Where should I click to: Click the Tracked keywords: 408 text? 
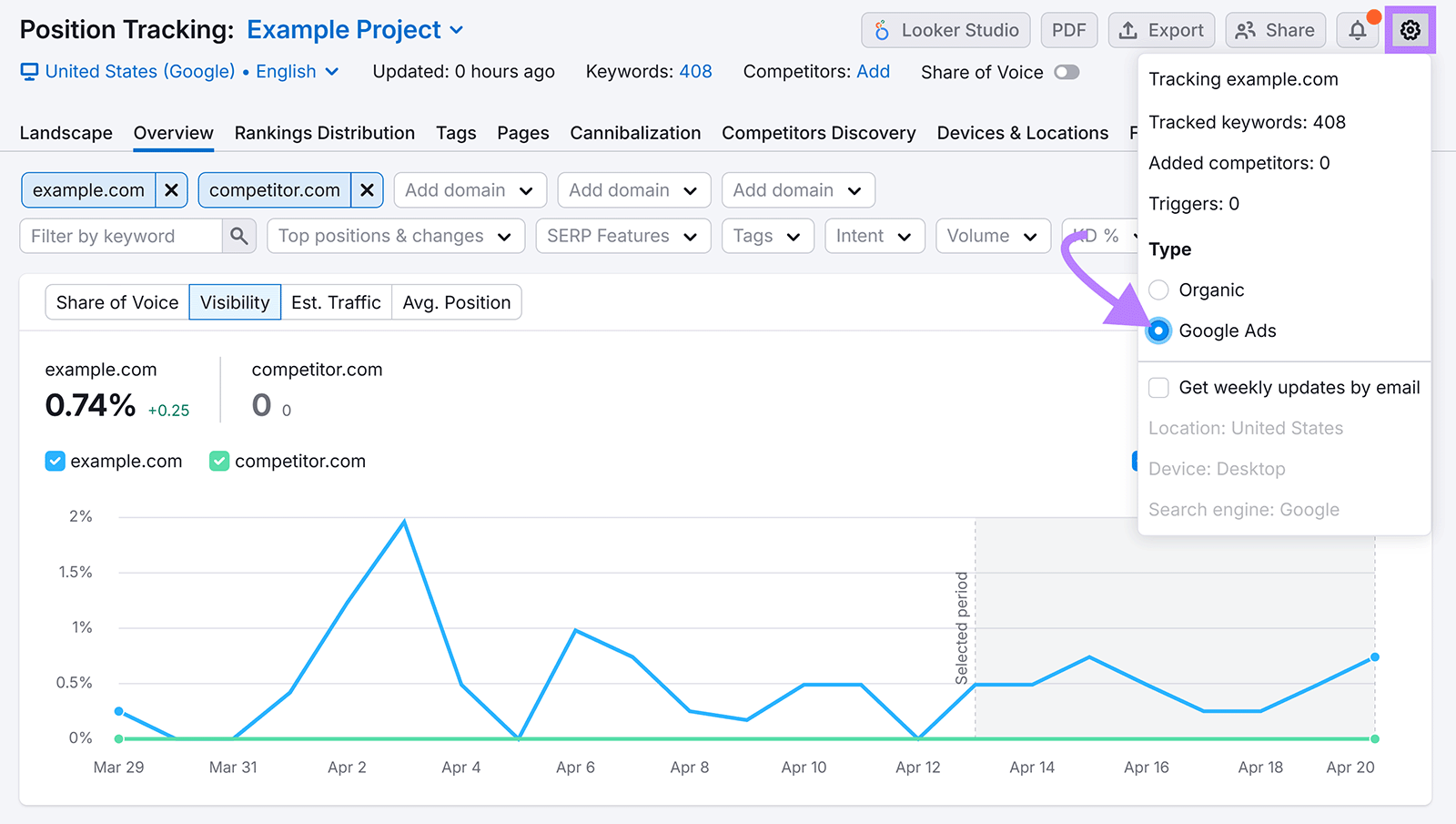pyautogui.click(x=1247, y=122)
